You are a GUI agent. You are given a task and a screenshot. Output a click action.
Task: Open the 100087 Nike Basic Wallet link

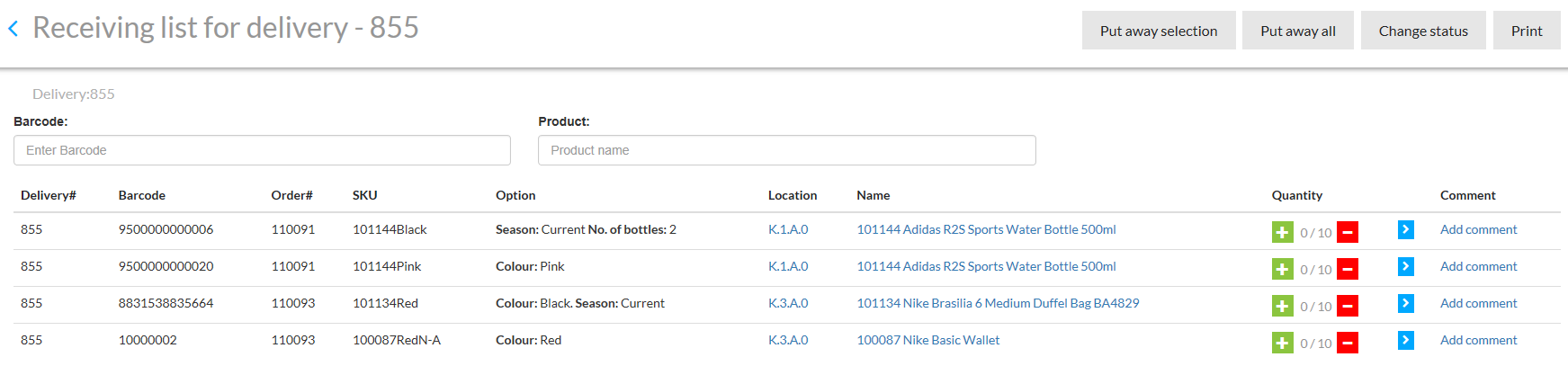click(927, 340)
